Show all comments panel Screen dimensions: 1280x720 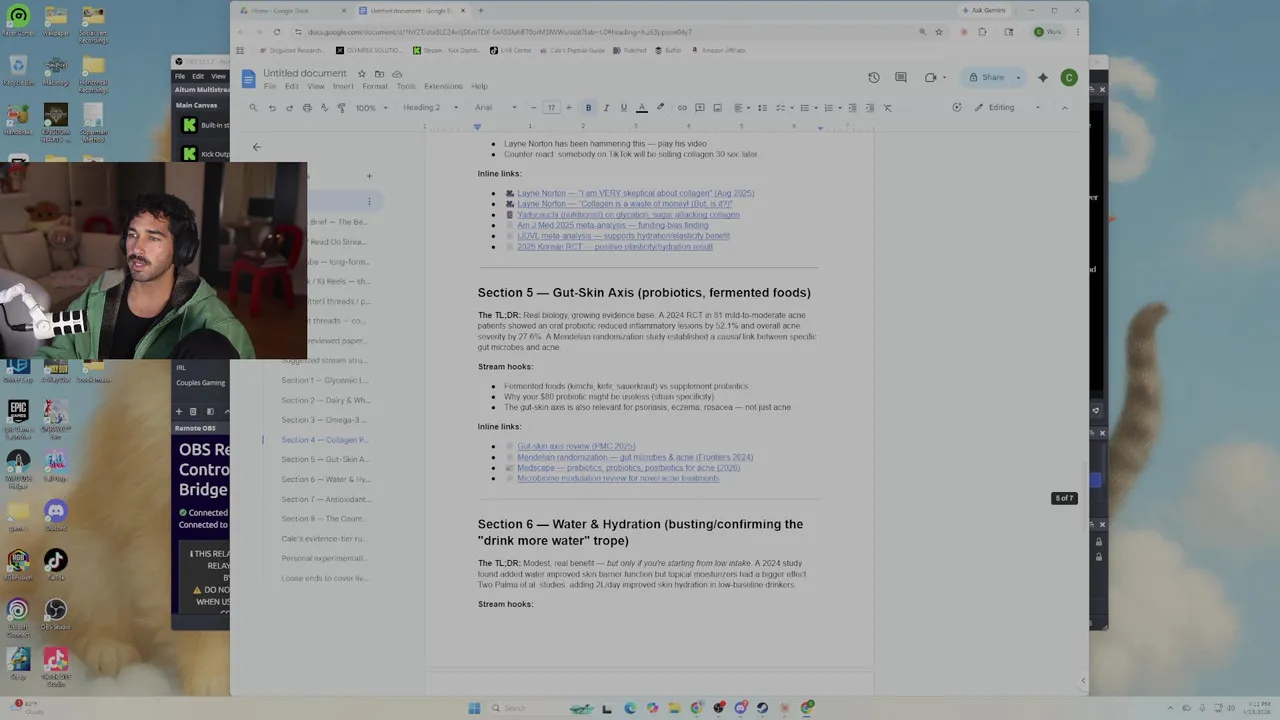901,78
